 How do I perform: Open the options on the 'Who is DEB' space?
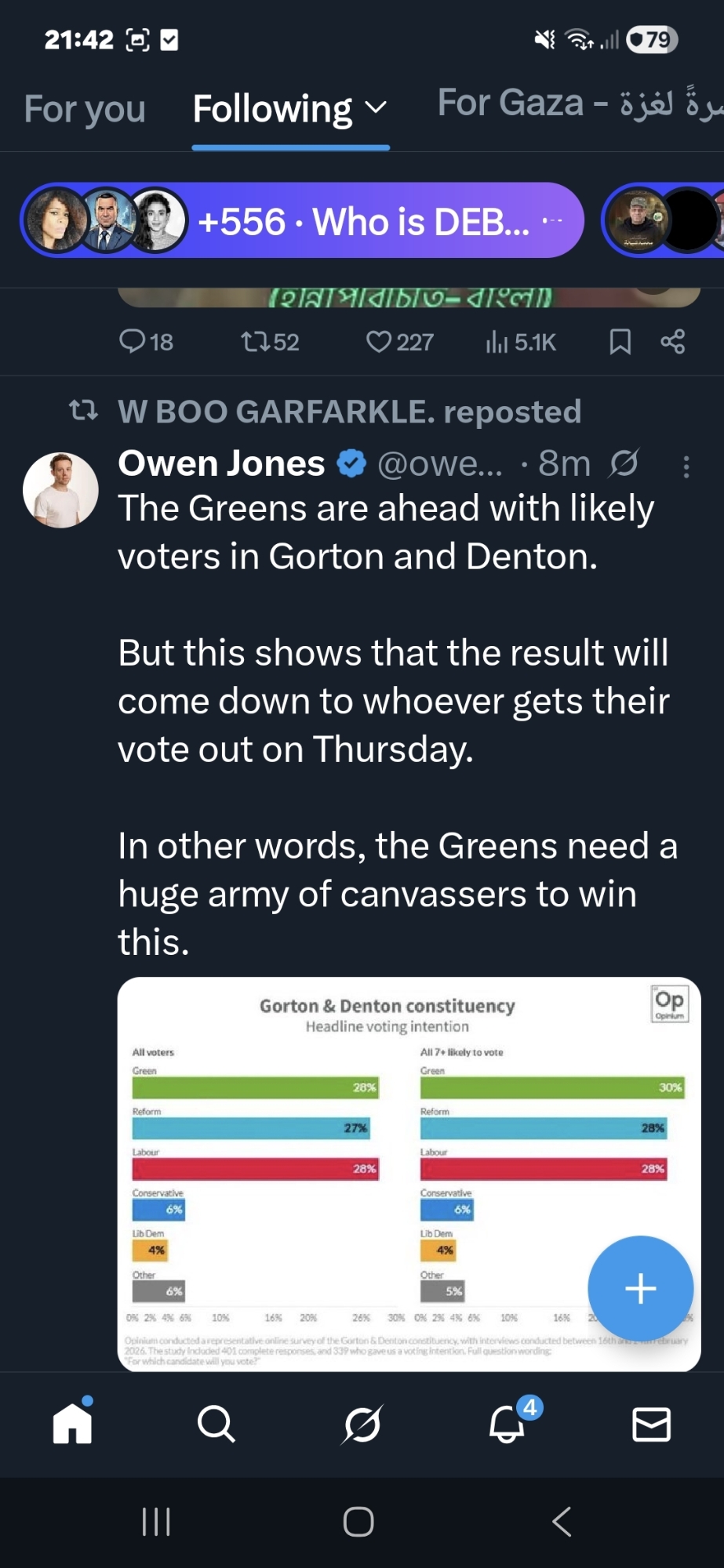click(x=552, y=220)
